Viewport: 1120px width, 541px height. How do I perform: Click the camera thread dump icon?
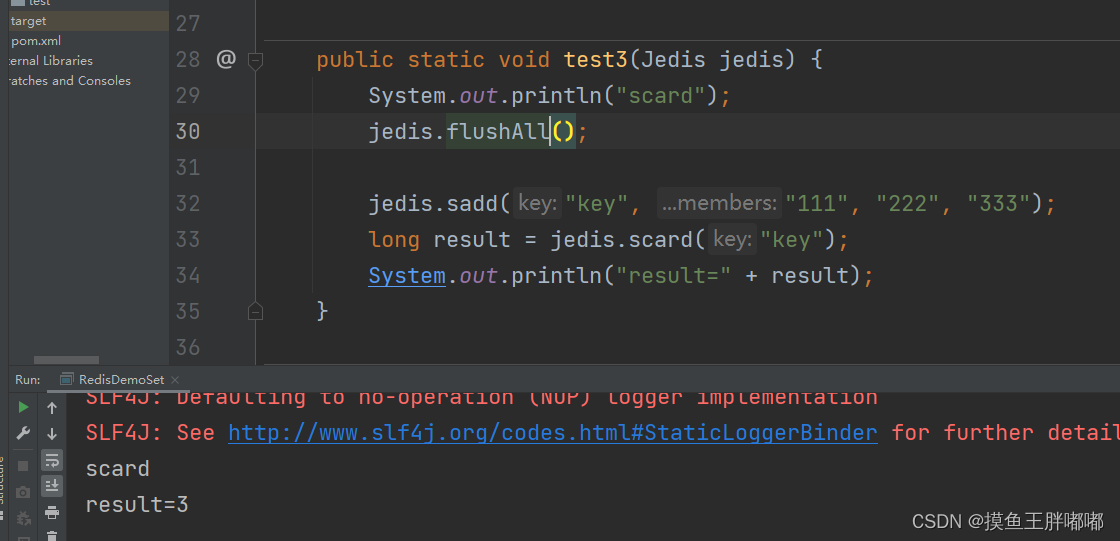tap(23, 492)
